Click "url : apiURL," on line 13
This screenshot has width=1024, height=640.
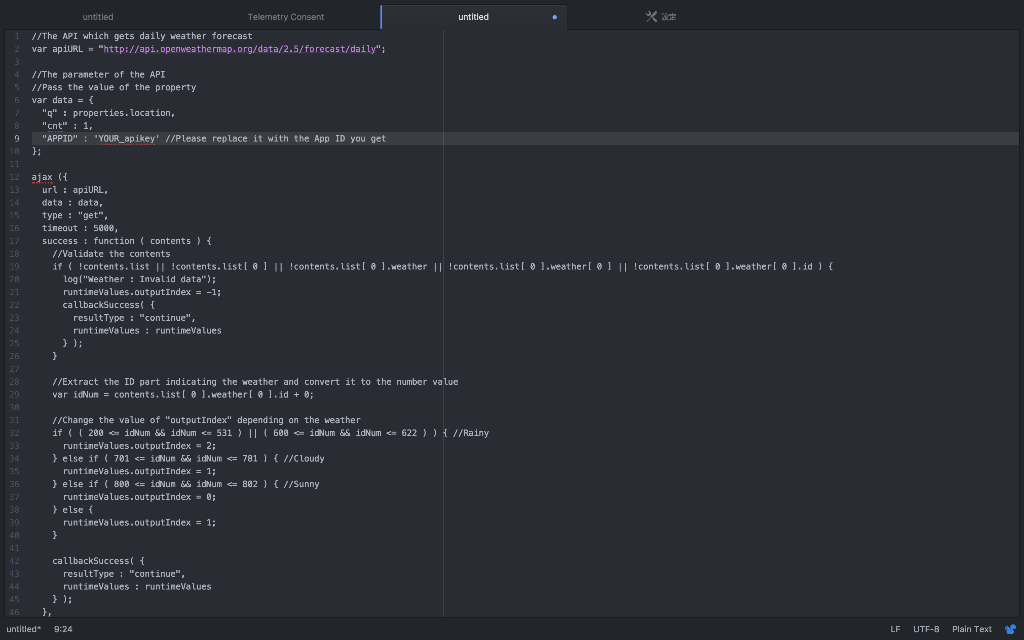pos(75,190)
